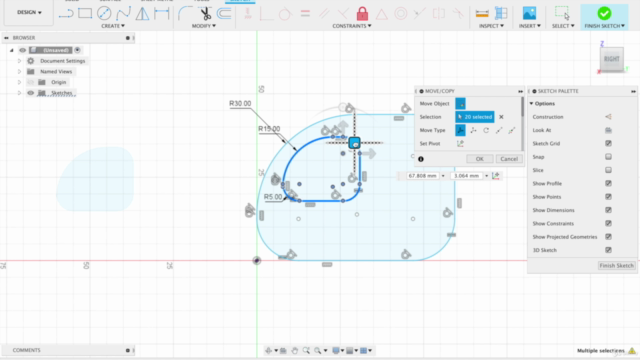The image size is (640, 360).
Task: Expand the Document Settings tree node
Action: [19, 61]
